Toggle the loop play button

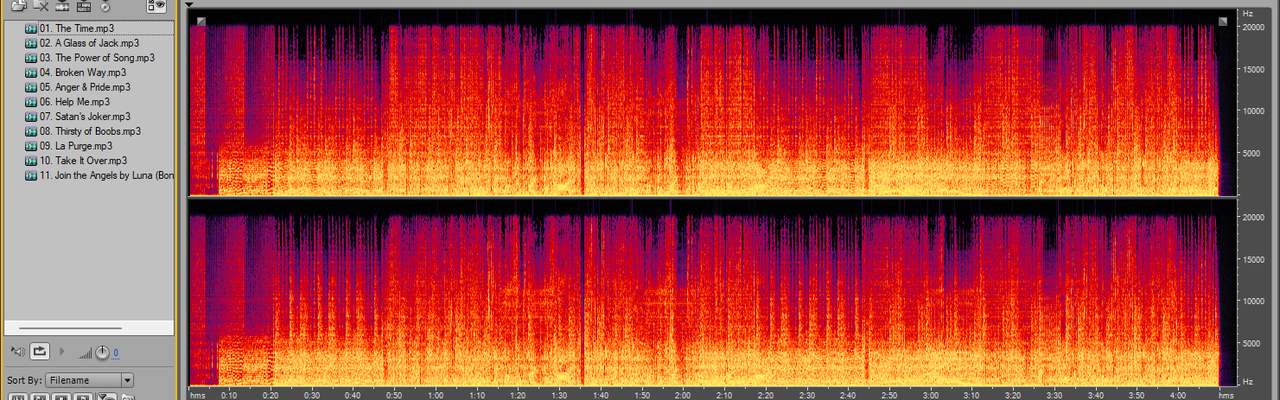(x=40, y=351)
